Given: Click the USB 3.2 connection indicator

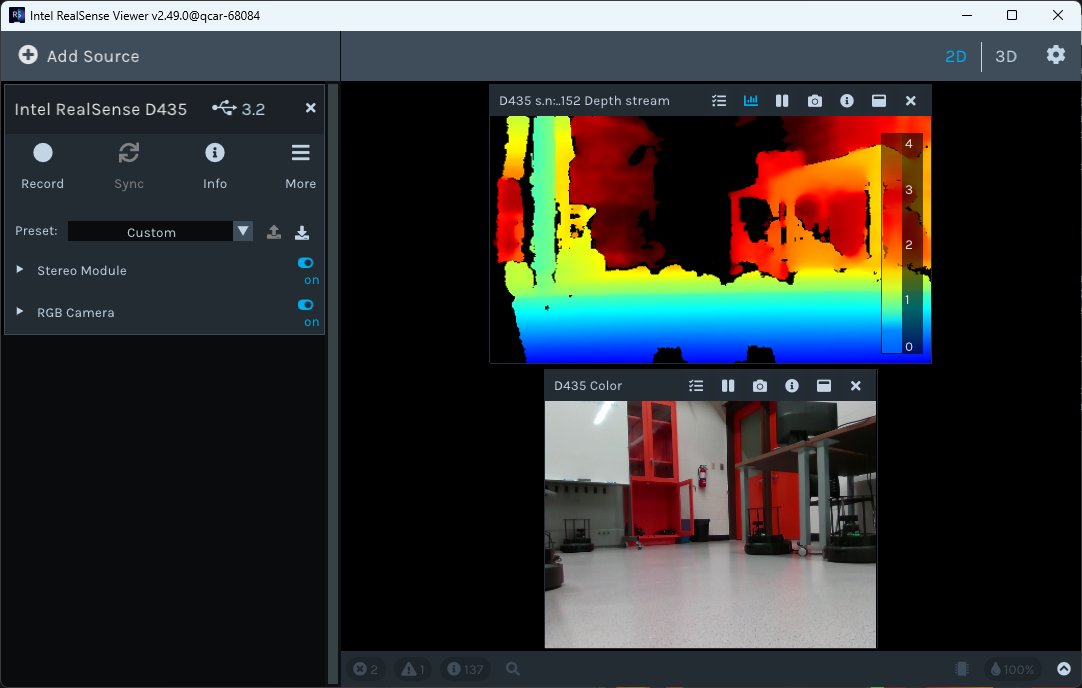Looking at the screenshot, I should click(x=238, y=108).
